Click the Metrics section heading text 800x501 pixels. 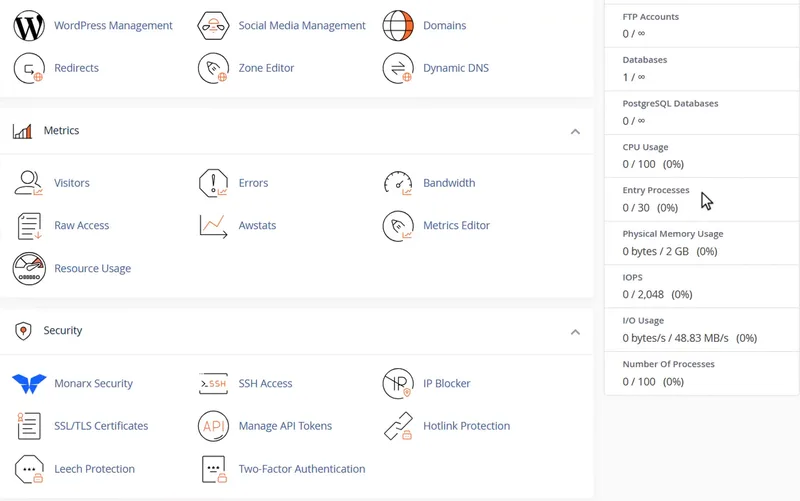(61, 131)
